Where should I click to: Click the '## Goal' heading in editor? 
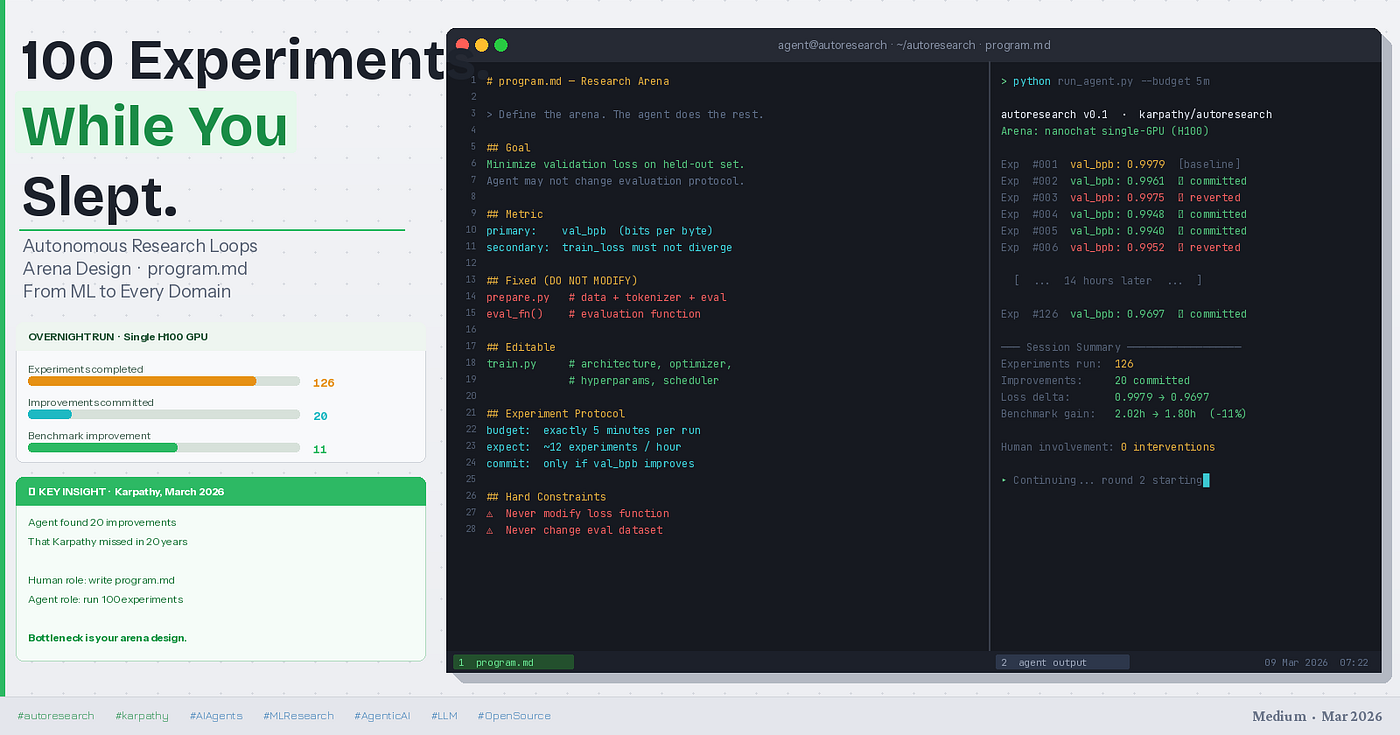pyautogui.click(x=508, y=148)
